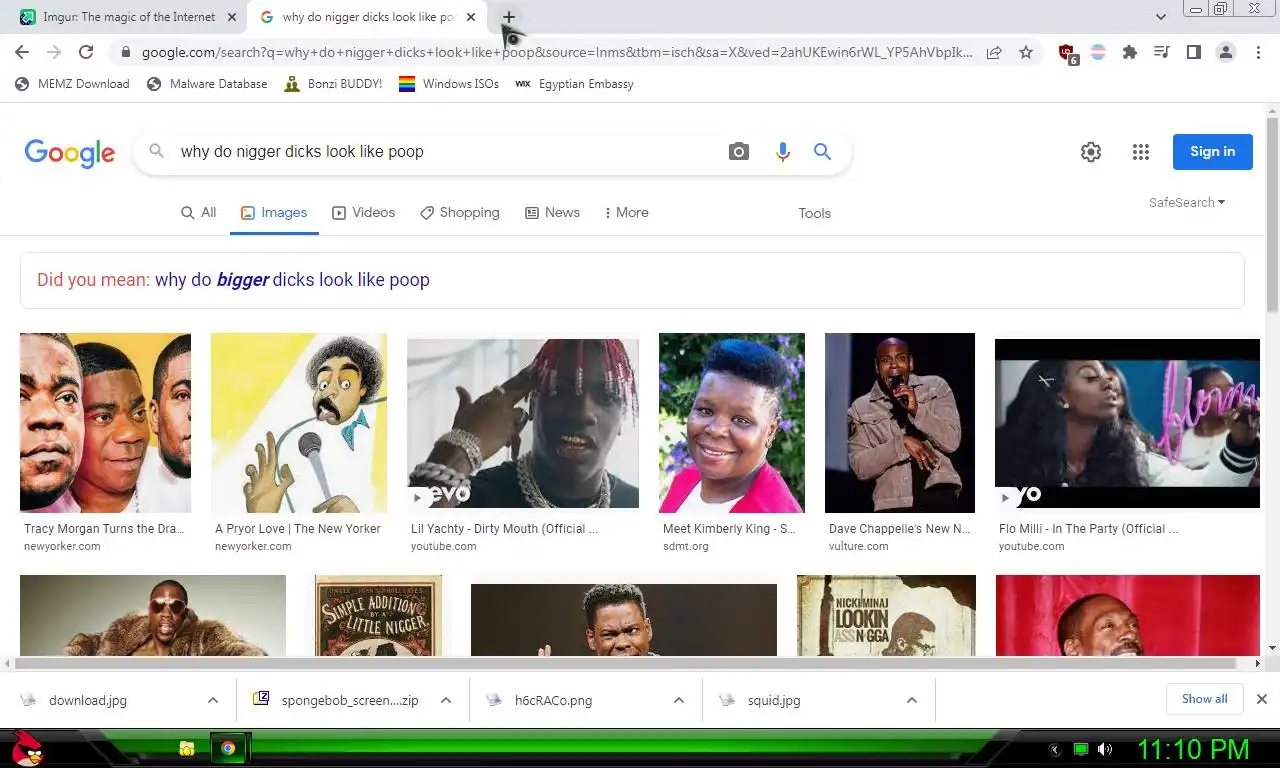The image size is (1280, 768).
Task: Open options arrow for the spongebob zip download
Action: [446, 700]
